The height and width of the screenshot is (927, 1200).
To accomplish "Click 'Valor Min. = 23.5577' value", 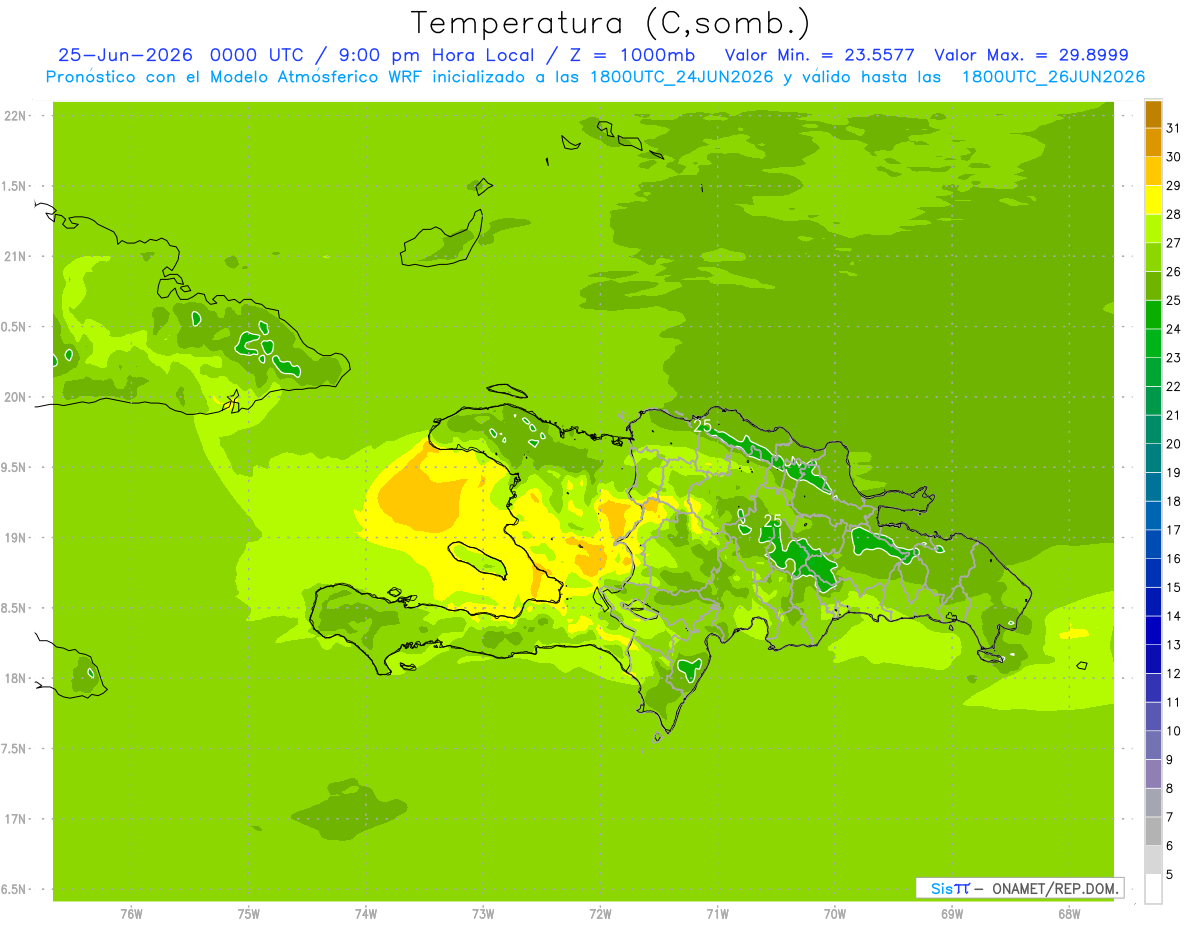I will pyautogui.click(x=819, y=55).
